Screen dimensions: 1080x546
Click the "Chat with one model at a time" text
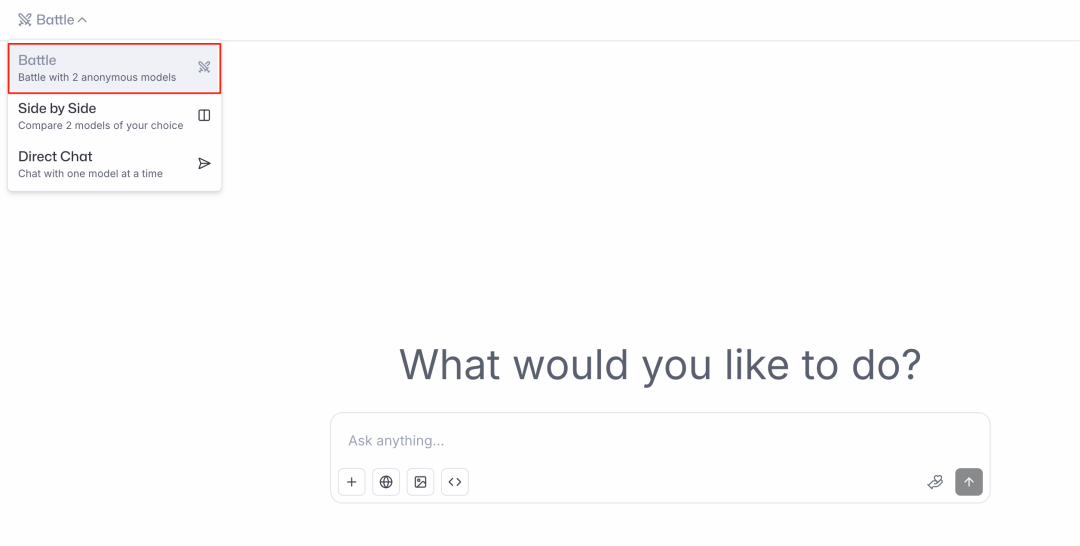[91, 174]
